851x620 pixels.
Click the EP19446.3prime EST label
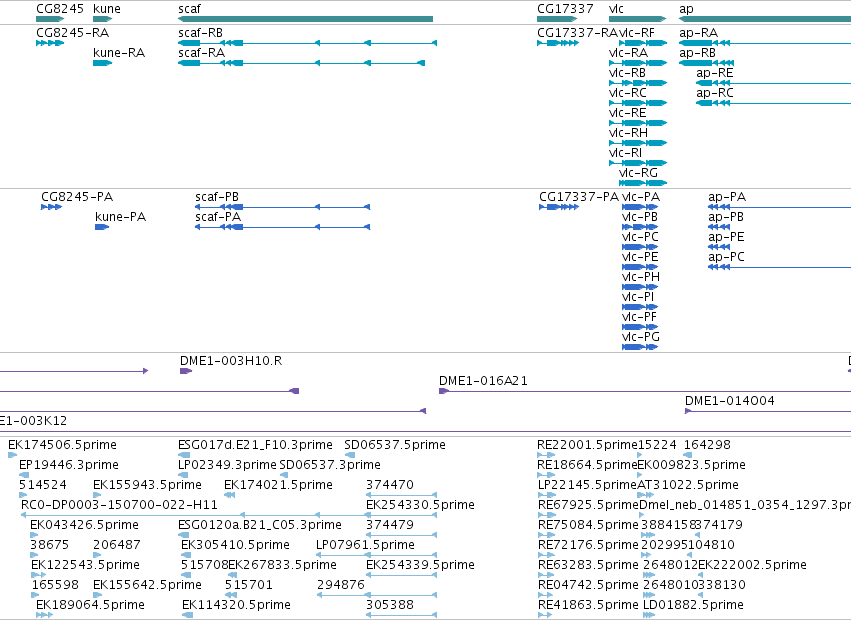[x=69, y=465]
